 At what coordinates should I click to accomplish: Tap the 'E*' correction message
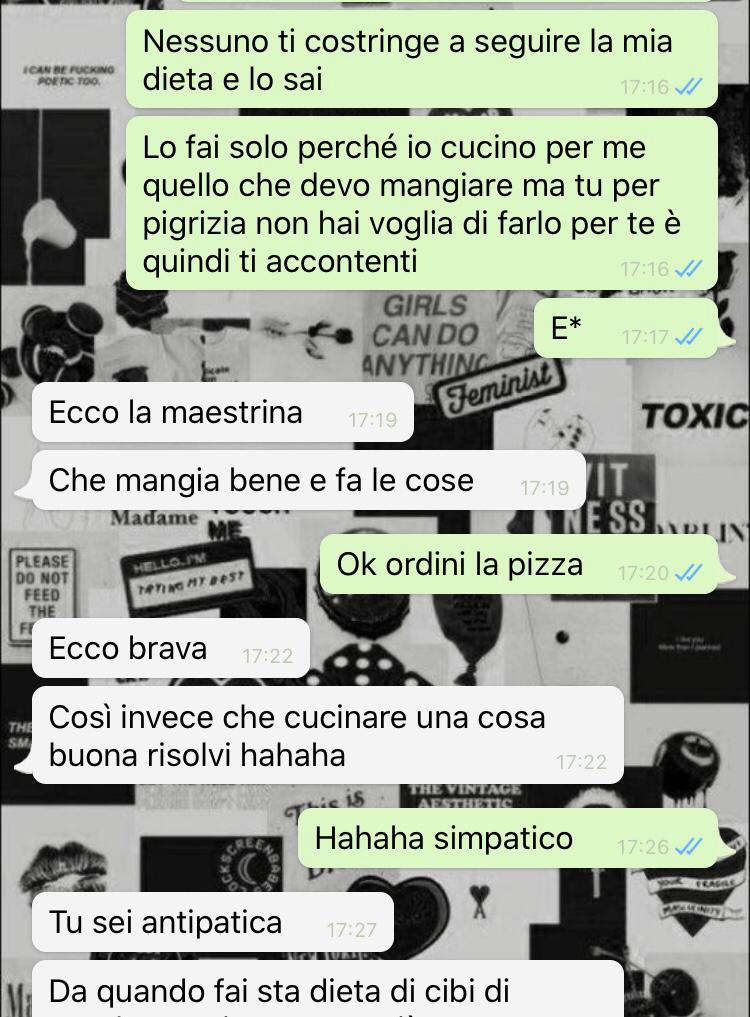[626, 329]
